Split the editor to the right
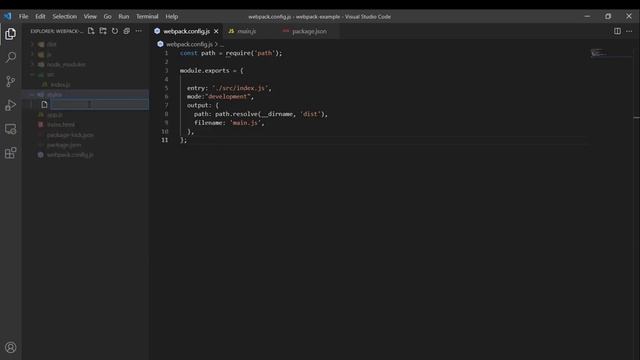 point(617,31)
